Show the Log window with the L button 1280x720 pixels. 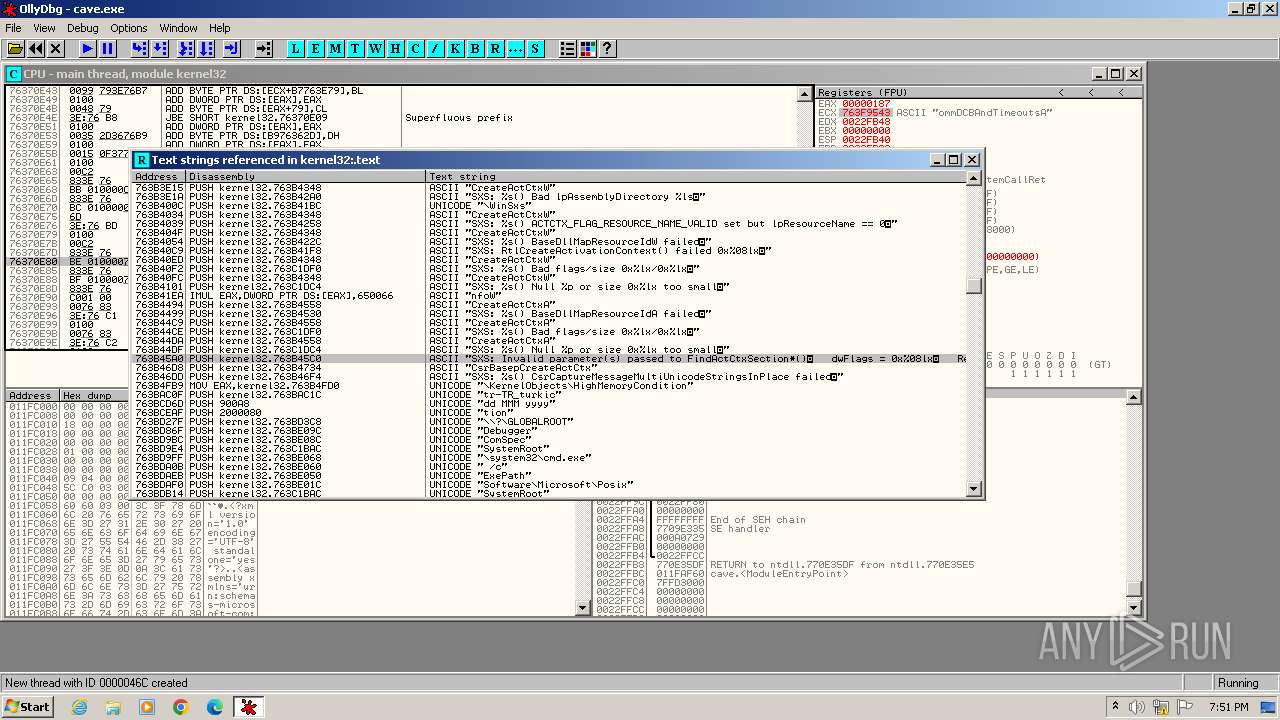pyautogui.click(x=296, y=48)
